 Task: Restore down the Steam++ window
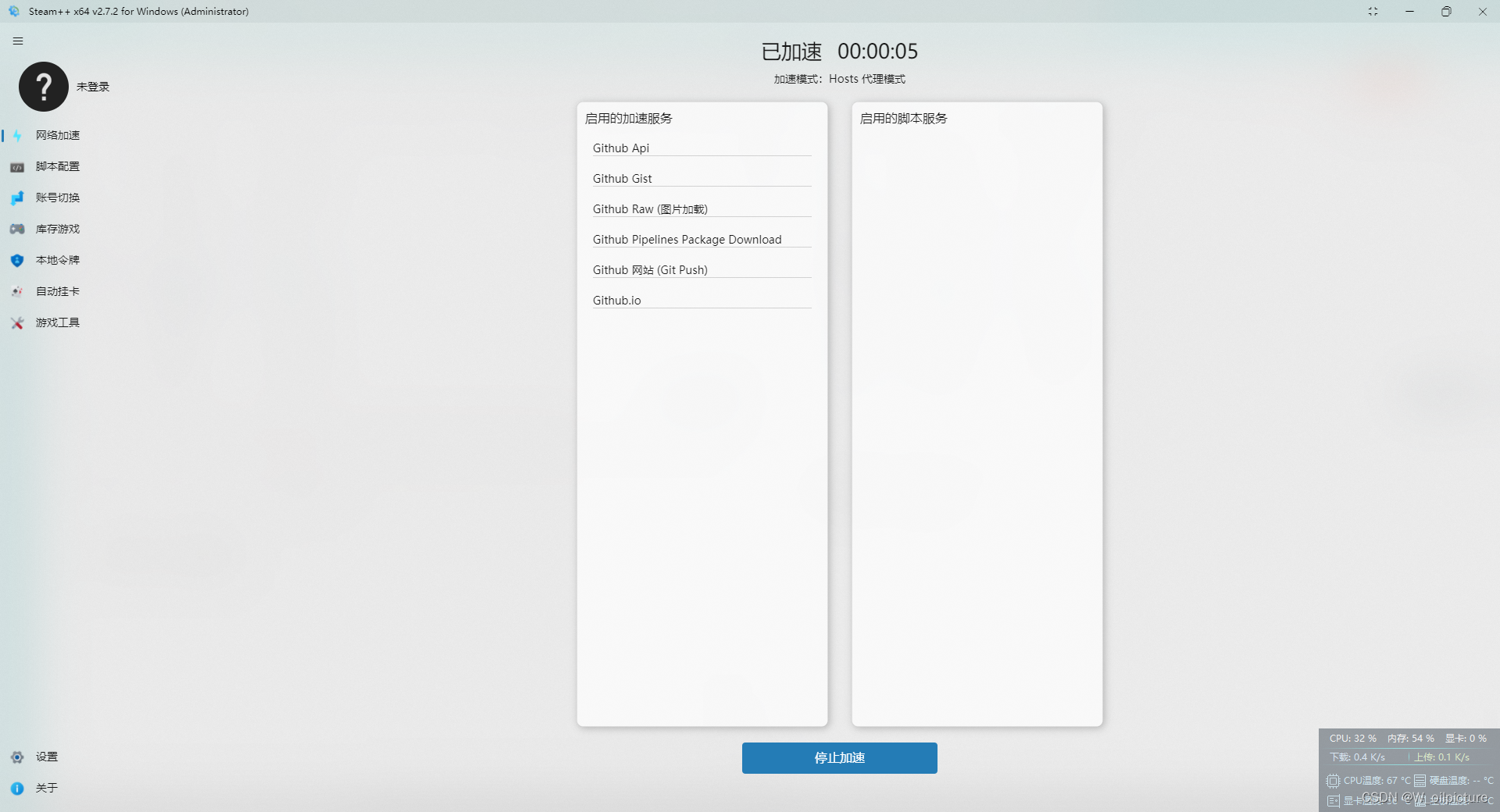point(1446,12)
